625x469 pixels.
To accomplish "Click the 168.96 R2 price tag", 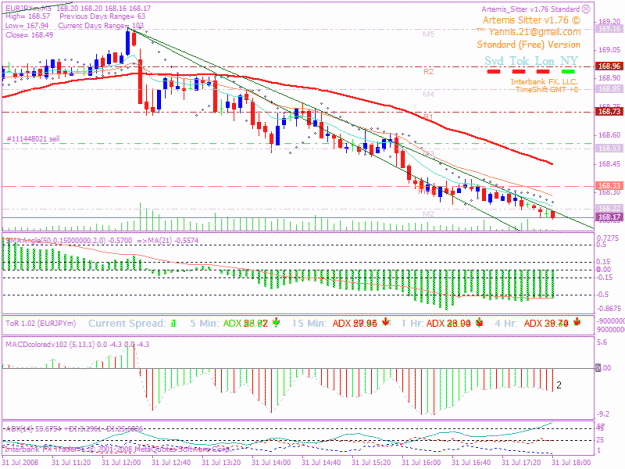I will click(x=609, y=66).
